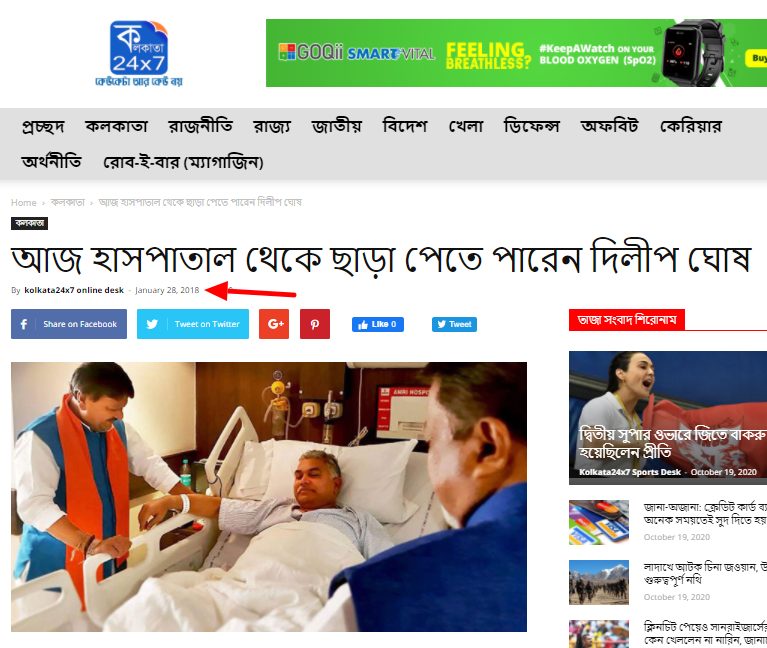This screenshot has height=648, width=767.
Task: Share on Google Plus icon
Action: [x=274, y=324]
